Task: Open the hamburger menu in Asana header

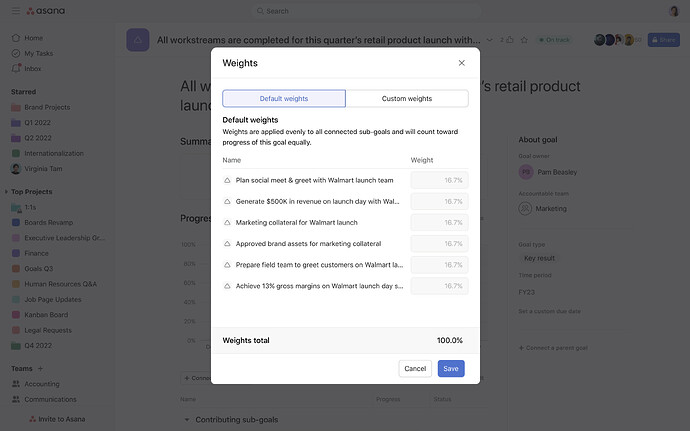Action: (16, 11)
